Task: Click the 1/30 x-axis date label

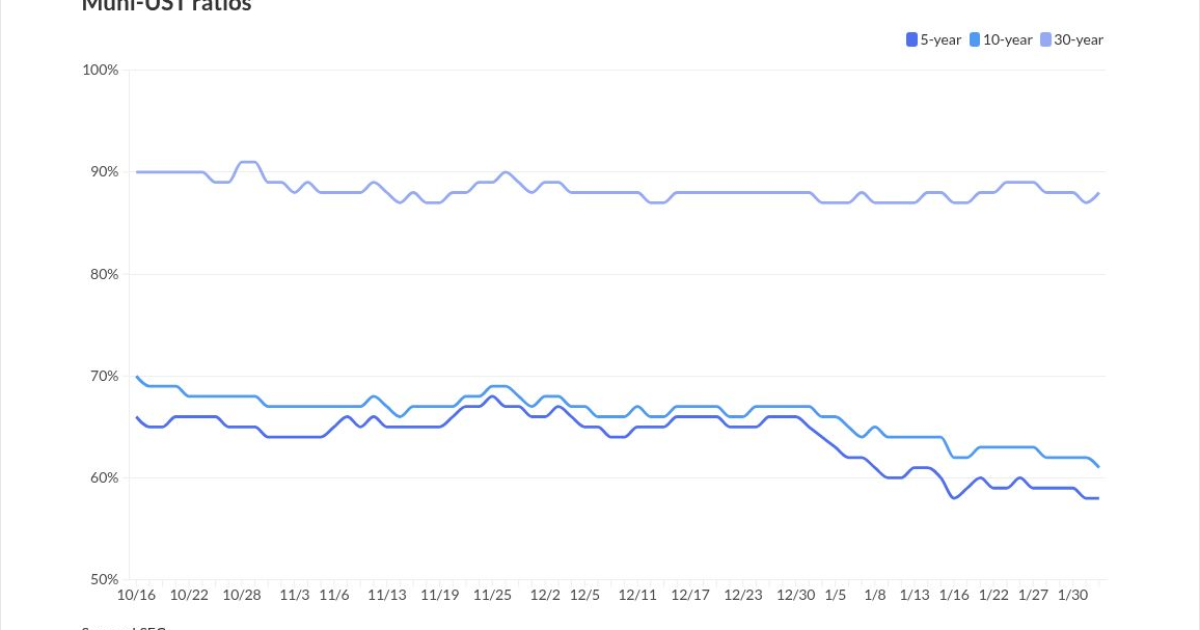Action: (1073, 595)
